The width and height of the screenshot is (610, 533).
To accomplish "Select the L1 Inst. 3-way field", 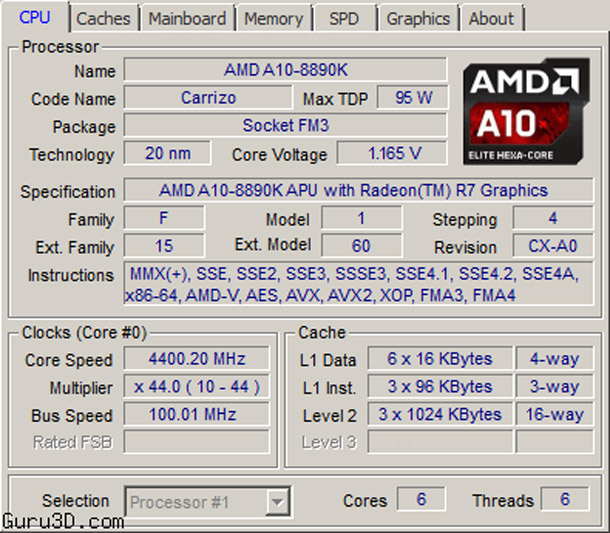I will point(555,386).
